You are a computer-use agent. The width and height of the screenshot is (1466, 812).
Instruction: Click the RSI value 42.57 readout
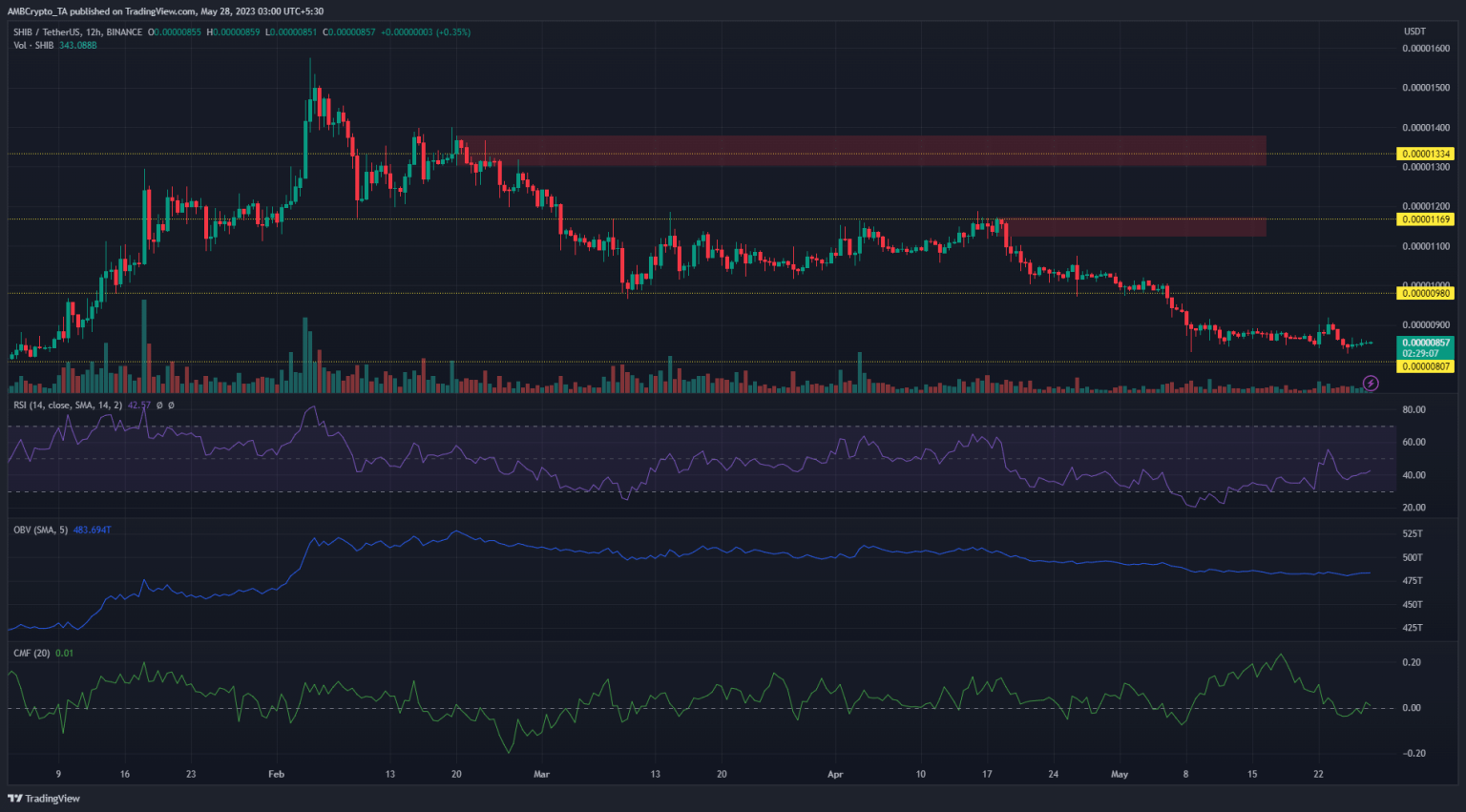tap(141, 405)
